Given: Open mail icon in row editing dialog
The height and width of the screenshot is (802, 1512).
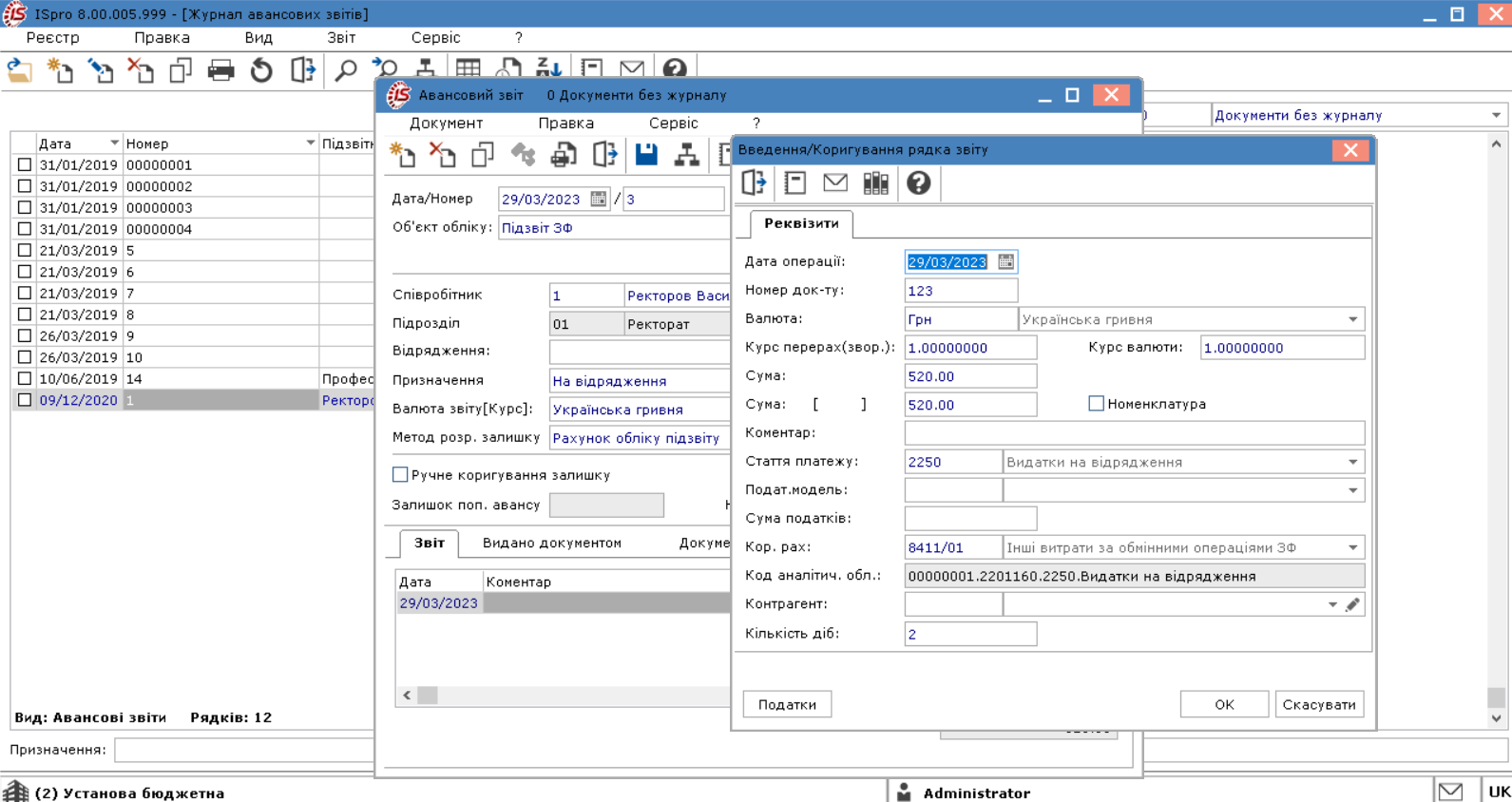Looking at the screenshot, I should [835, 182].
